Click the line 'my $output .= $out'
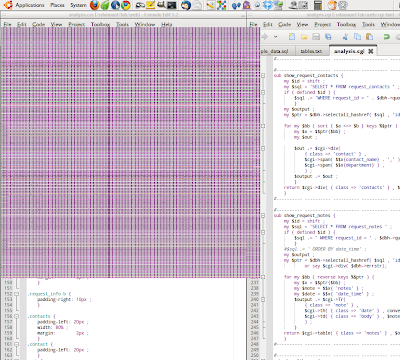 pyautogui.click(x=316, y=176)
